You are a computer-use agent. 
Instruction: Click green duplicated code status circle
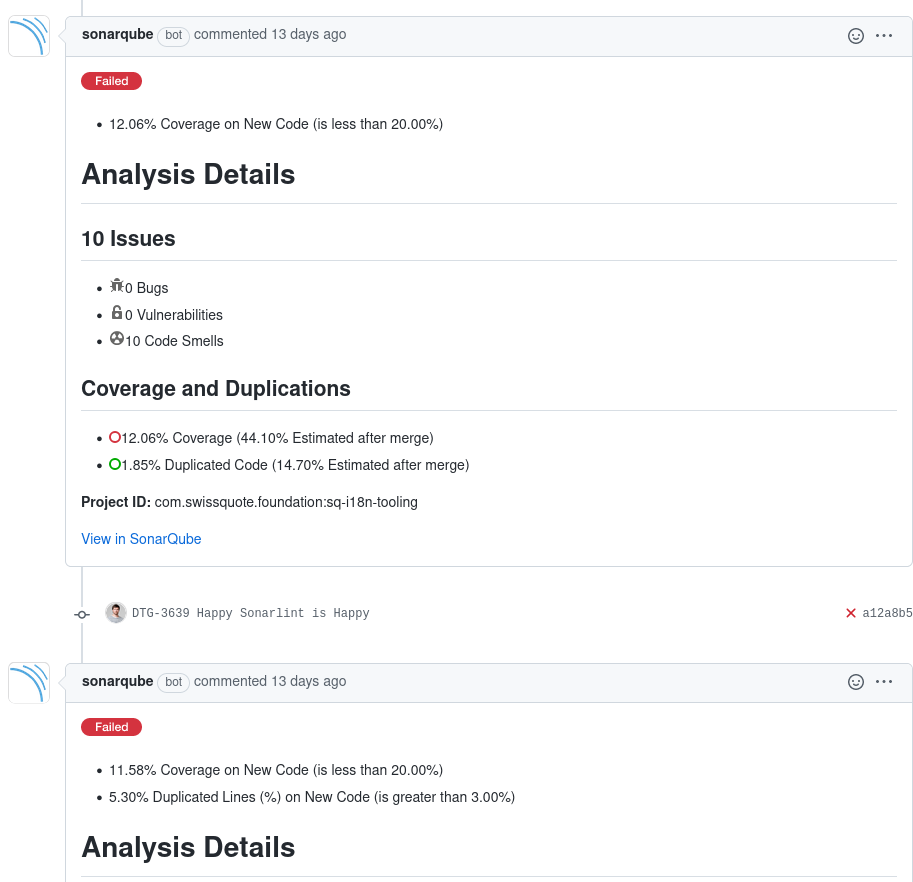pyautogui.click(x=115, y=464)
